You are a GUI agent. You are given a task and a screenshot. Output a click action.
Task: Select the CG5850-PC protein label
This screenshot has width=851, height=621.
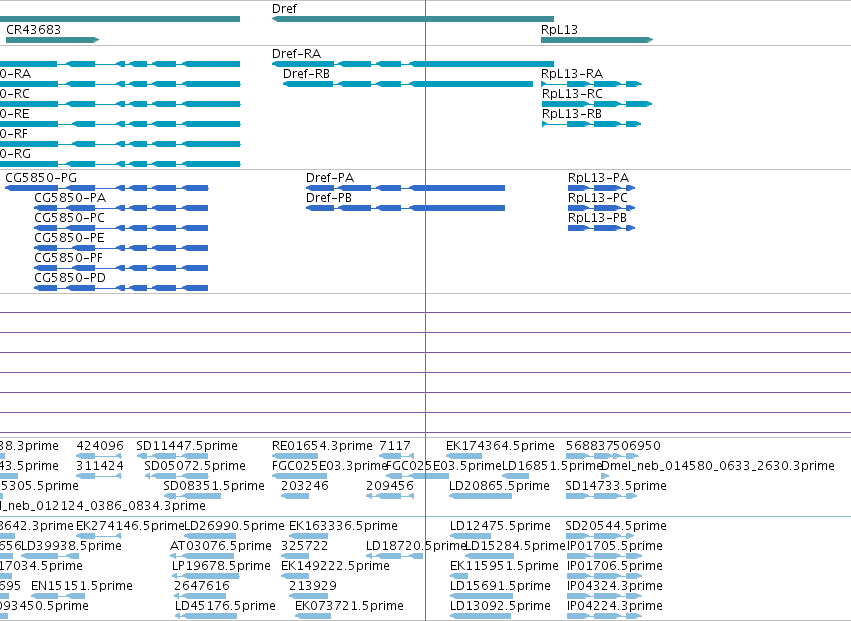(x=69, y=218)
